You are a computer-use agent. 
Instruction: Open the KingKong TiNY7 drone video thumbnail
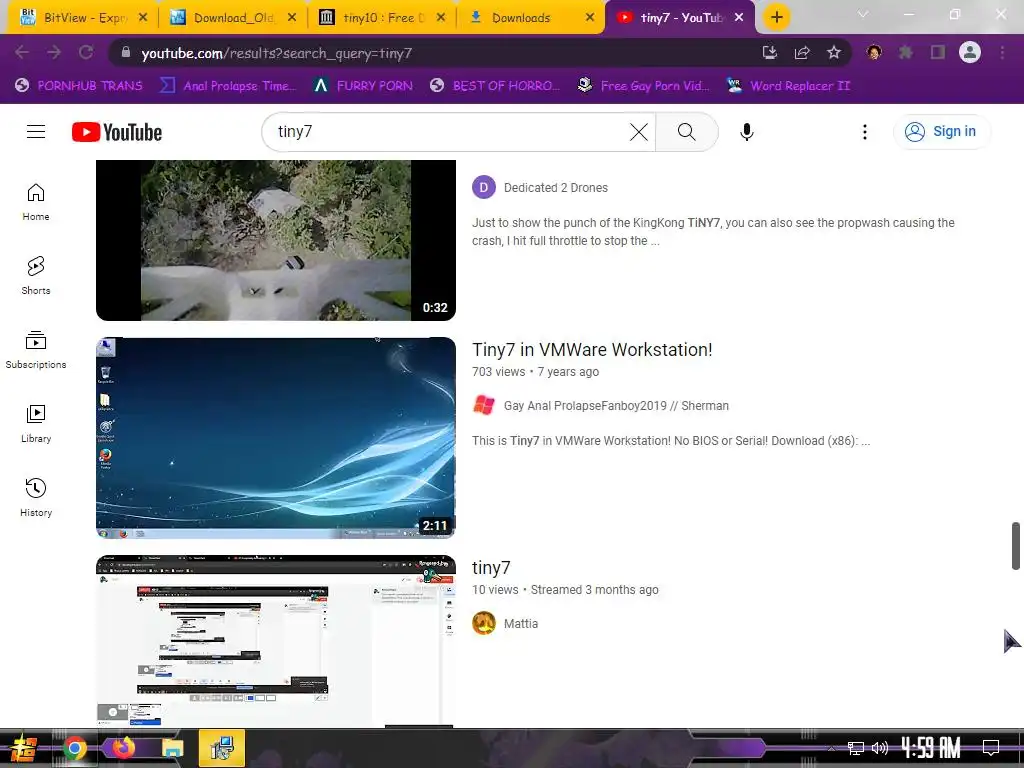(276, 240)
